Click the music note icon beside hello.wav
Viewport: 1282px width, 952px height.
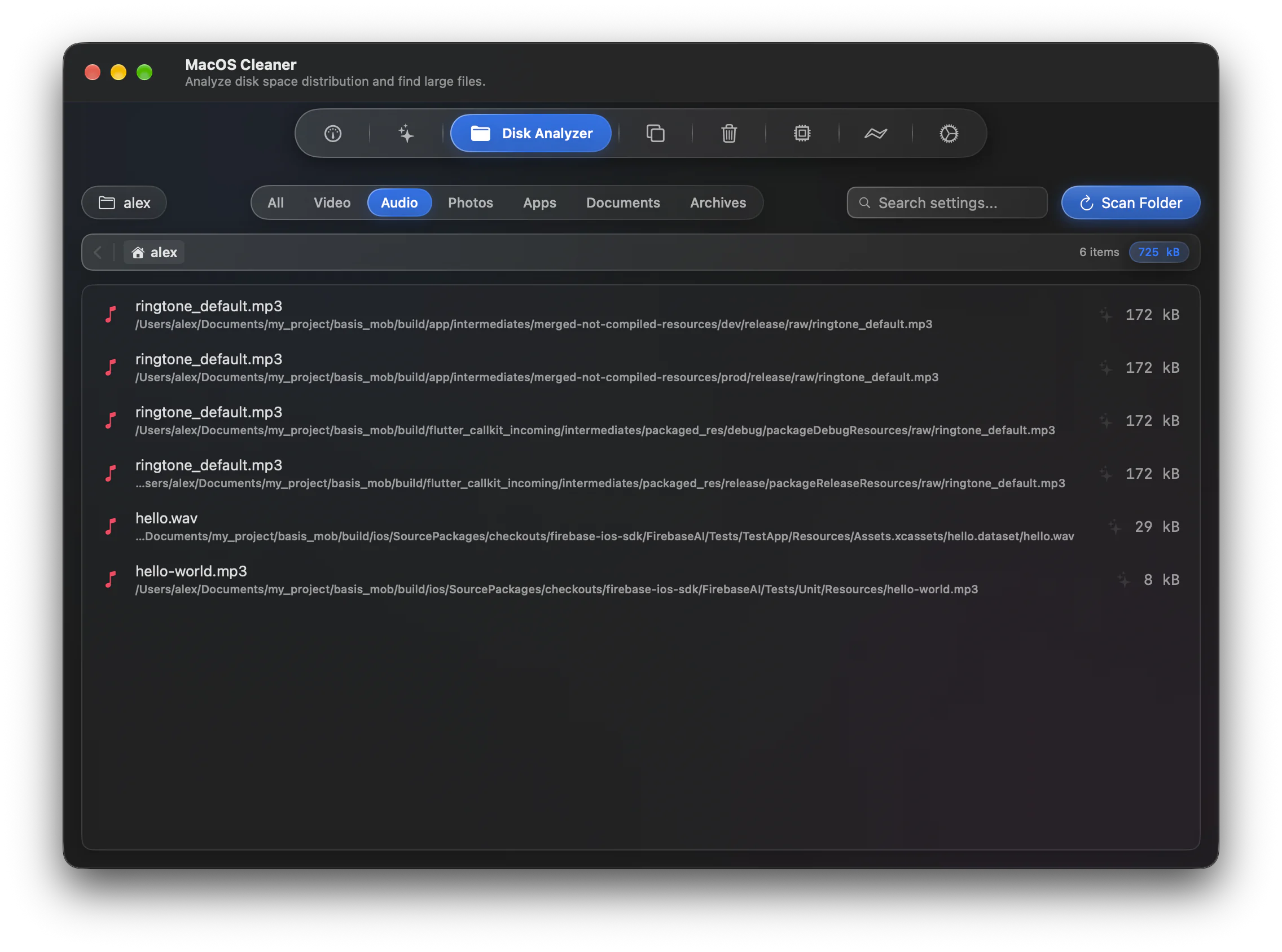pyautogui.click(x=111, y=527)
